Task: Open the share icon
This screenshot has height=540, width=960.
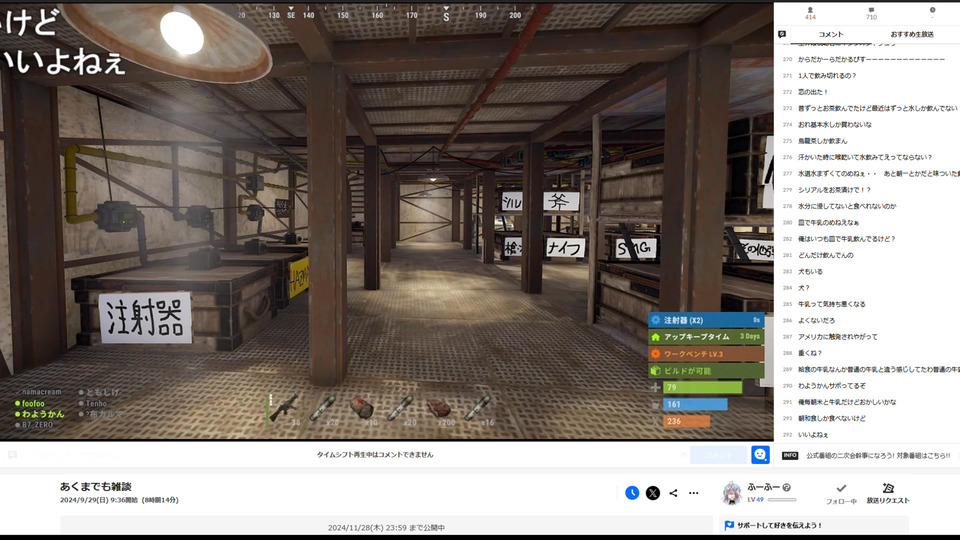Action: [673, 493]
